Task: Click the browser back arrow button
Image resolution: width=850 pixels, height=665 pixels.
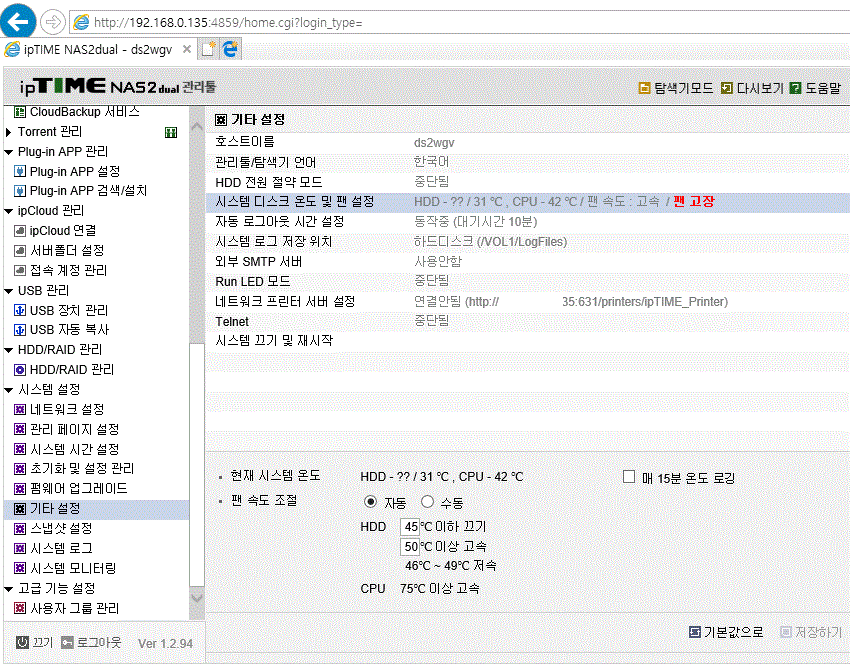Action: [18, 22]
